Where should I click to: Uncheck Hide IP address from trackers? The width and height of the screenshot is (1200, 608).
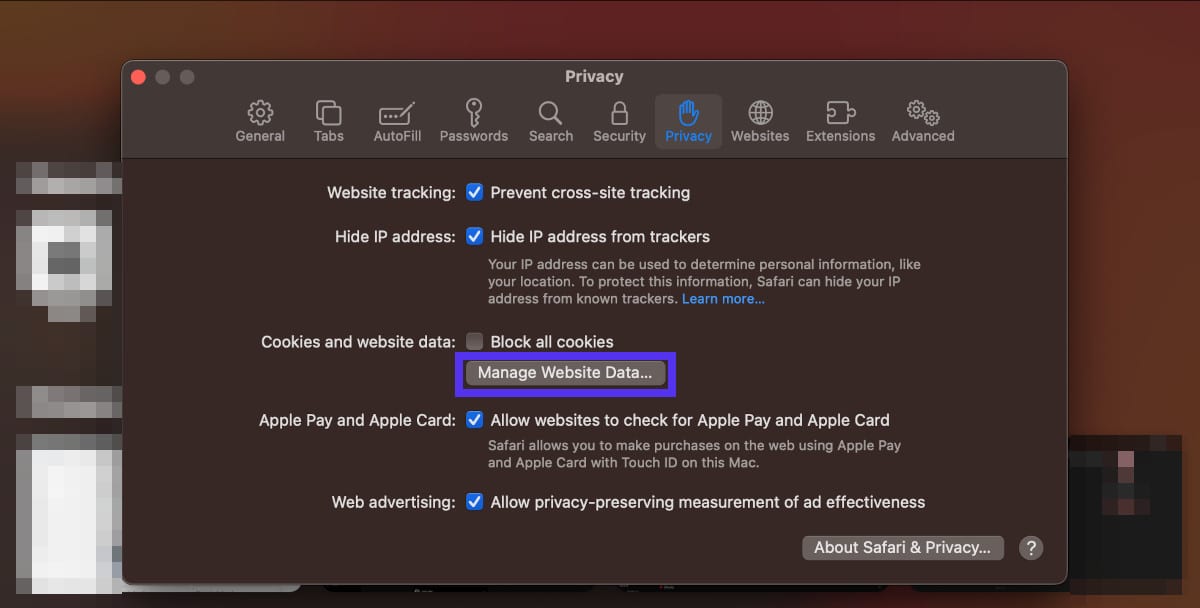475,237
